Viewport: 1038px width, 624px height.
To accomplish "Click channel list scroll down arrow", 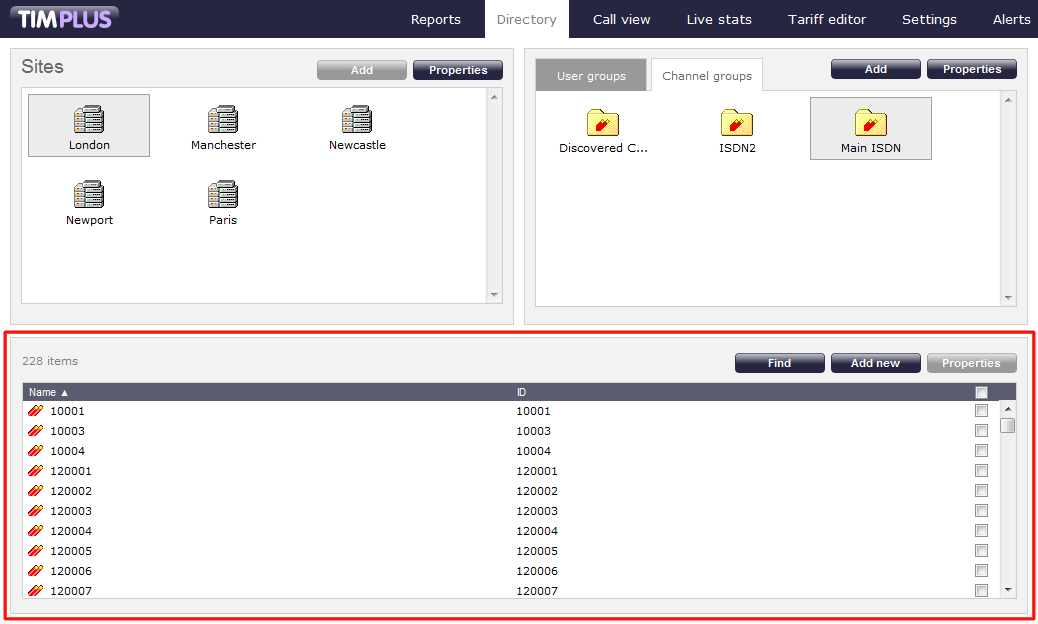I will (x=1008, y=590).
